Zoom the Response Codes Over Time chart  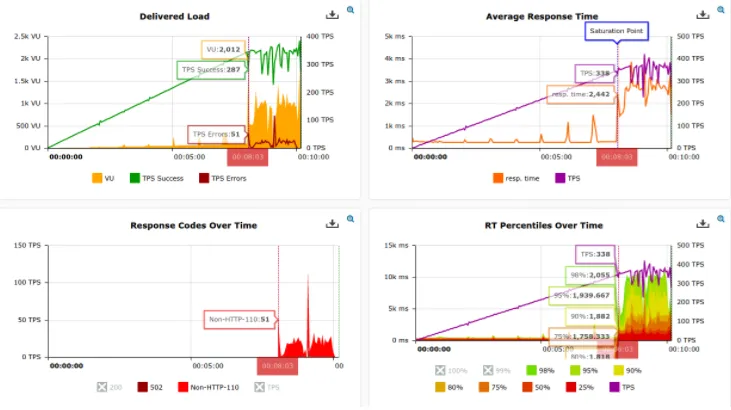coord(351,219)
